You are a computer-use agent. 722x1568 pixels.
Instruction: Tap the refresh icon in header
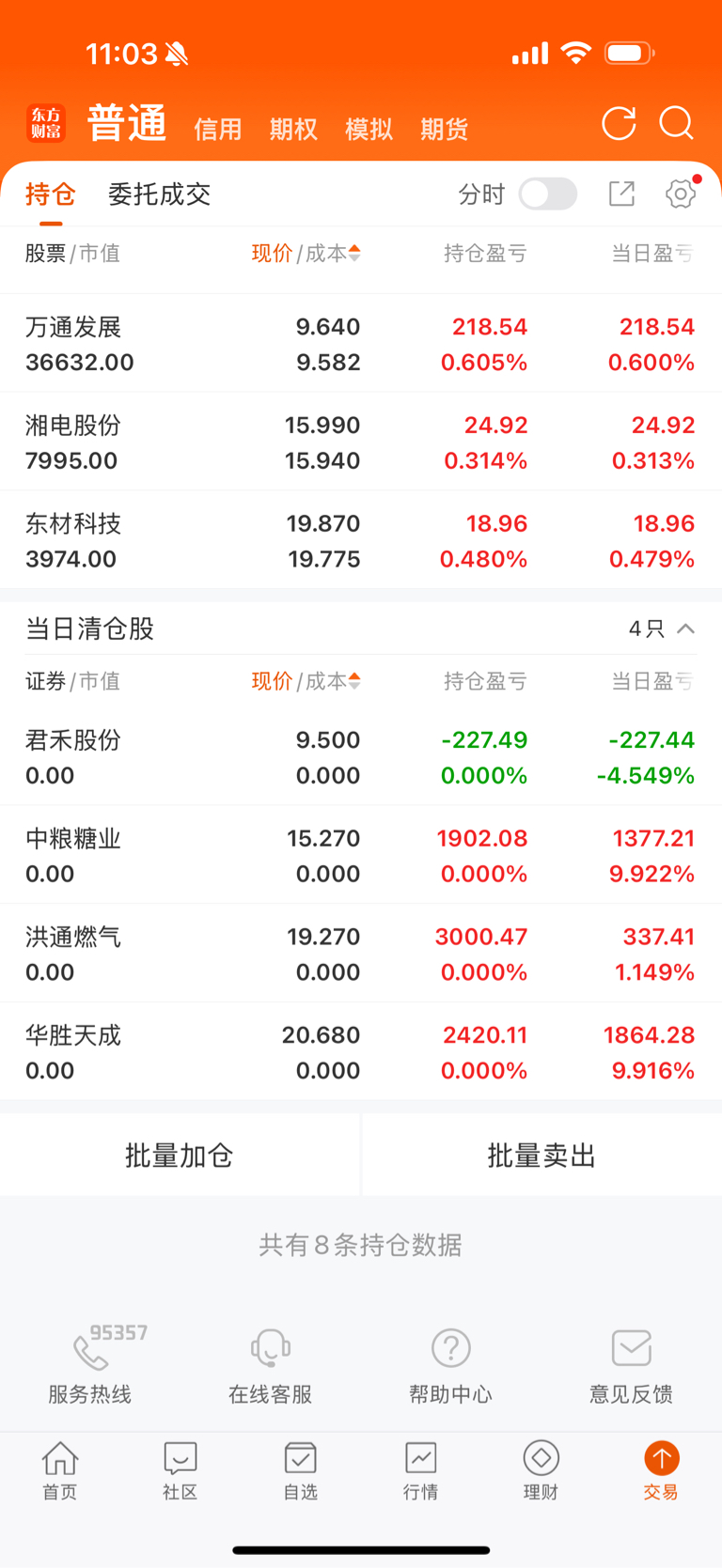pos(619,123)
